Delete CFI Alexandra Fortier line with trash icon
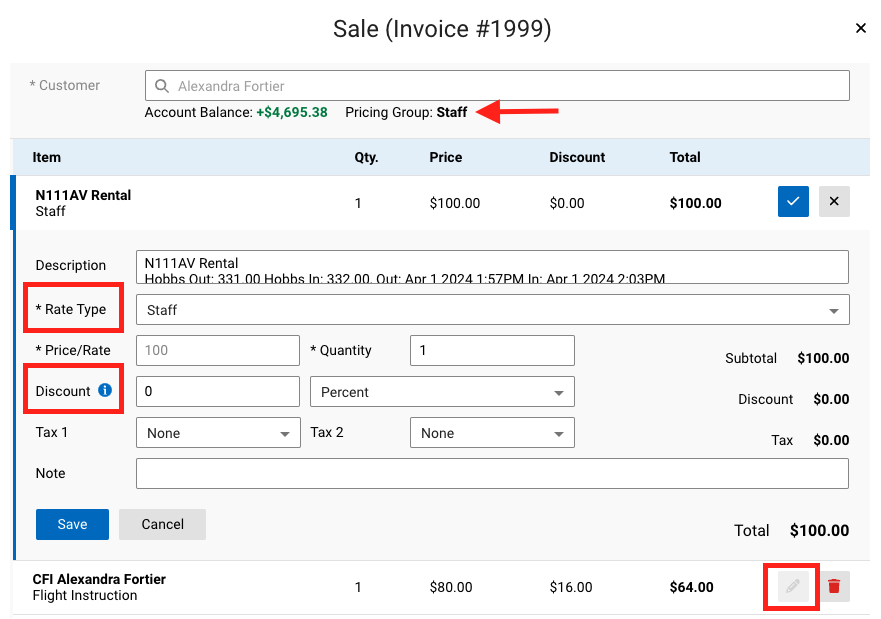Screen dimensions: 881x619 click(x=834, y=587)
